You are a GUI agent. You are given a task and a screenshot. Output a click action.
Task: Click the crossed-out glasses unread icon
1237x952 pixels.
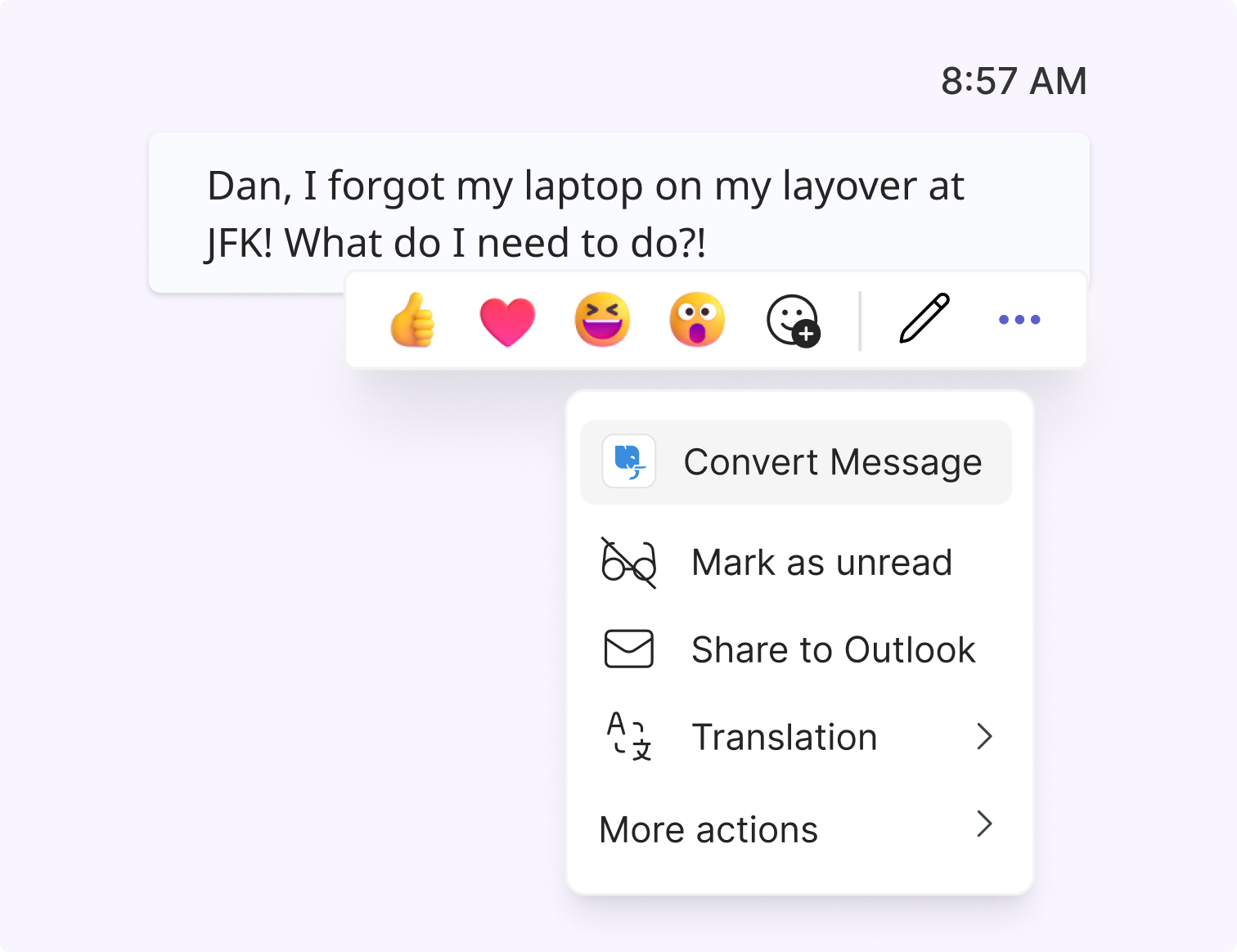click(x=628, y=563)
